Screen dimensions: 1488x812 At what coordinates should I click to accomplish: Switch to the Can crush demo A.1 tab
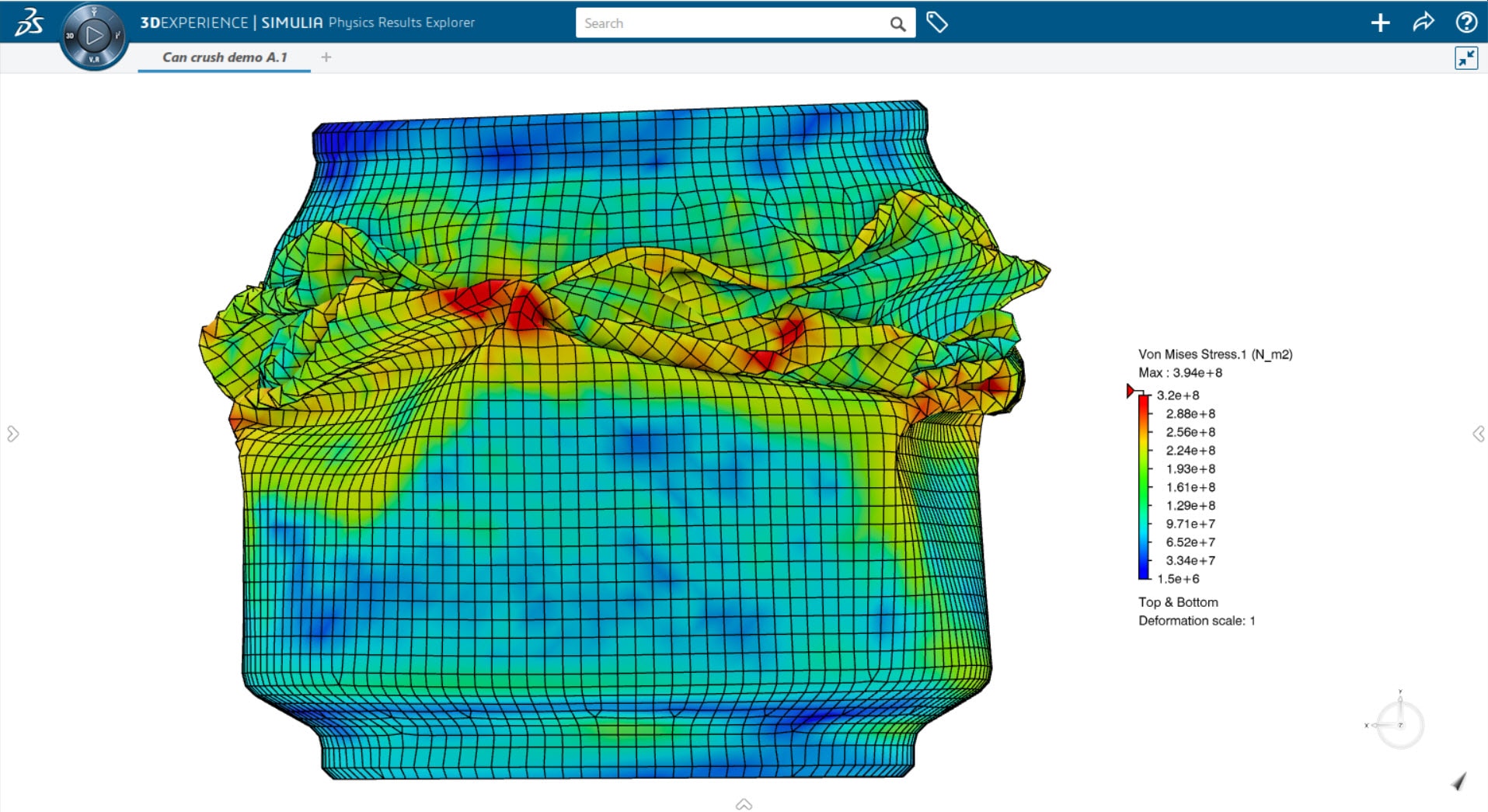pos(224,57)
